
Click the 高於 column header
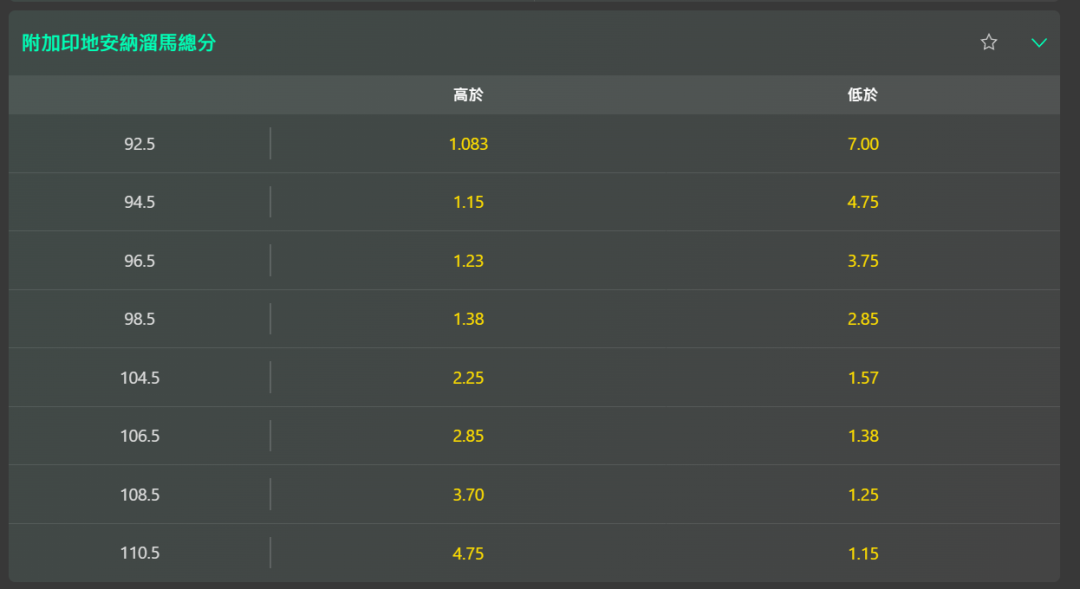(468, 95)
